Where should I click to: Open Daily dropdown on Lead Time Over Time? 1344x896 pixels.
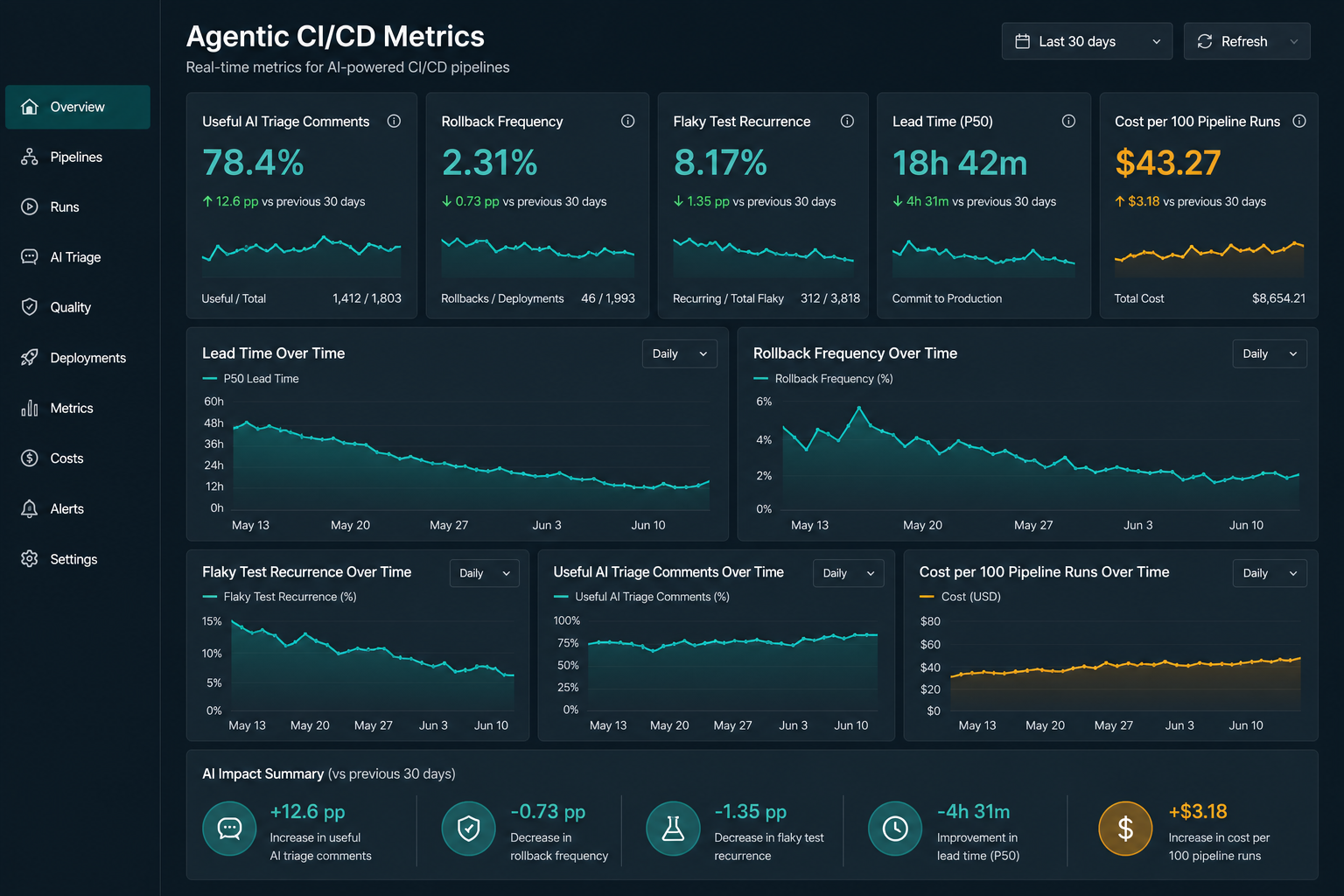pos(680,353)
